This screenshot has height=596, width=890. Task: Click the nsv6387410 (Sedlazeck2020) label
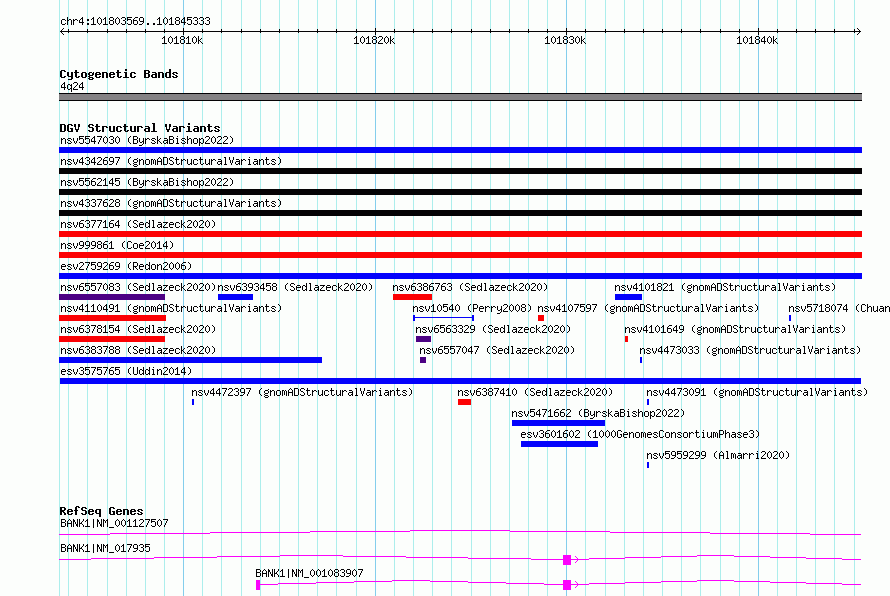pos(535,392)
